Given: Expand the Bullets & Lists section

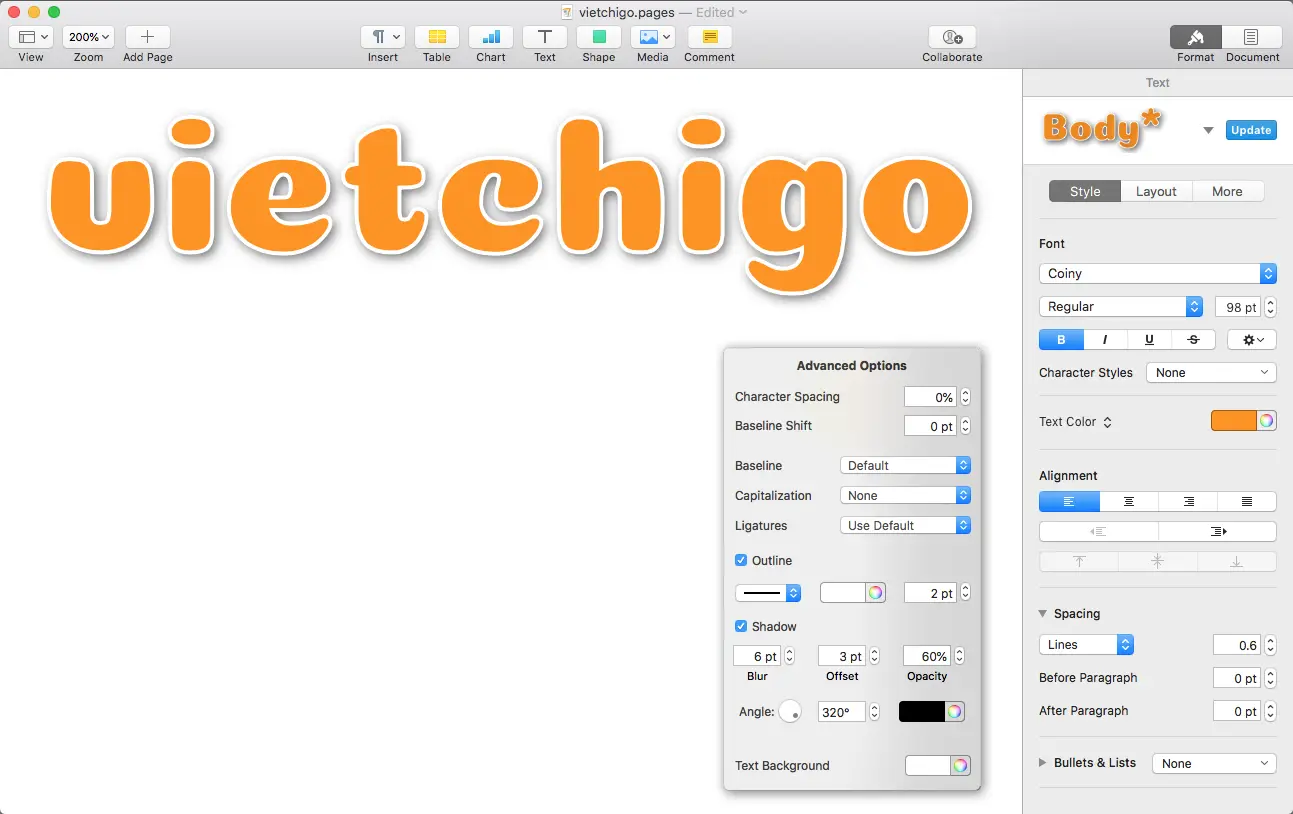Looking at the screenshot, I should click(1044, 763).
